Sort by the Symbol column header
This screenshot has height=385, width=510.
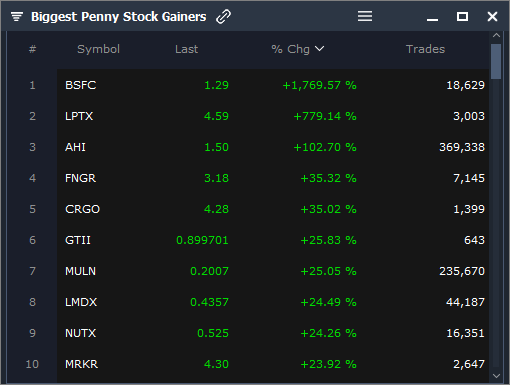pyautogui.click(x=98, y=49)
